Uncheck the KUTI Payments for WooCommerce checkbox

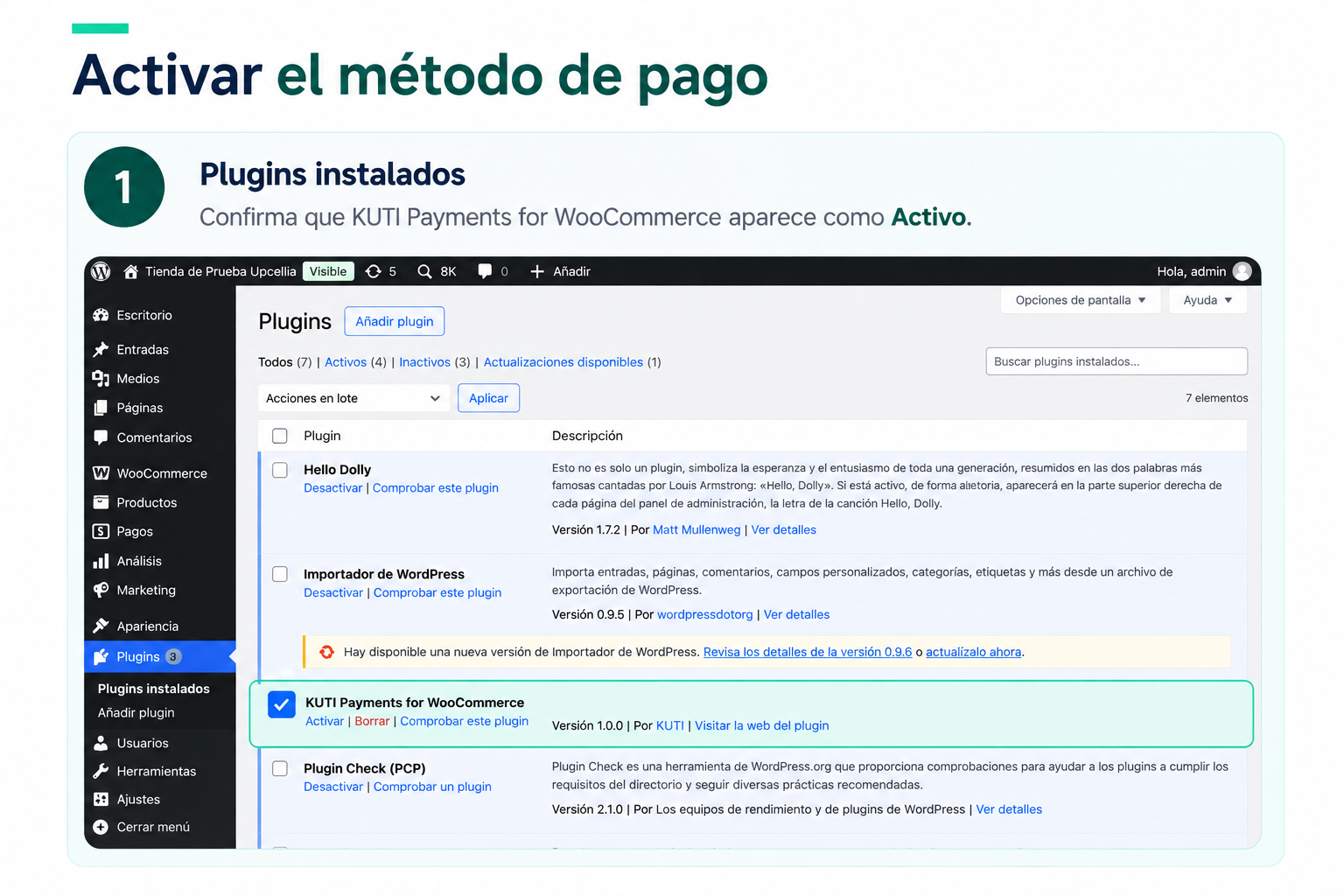tap(282, 703)
